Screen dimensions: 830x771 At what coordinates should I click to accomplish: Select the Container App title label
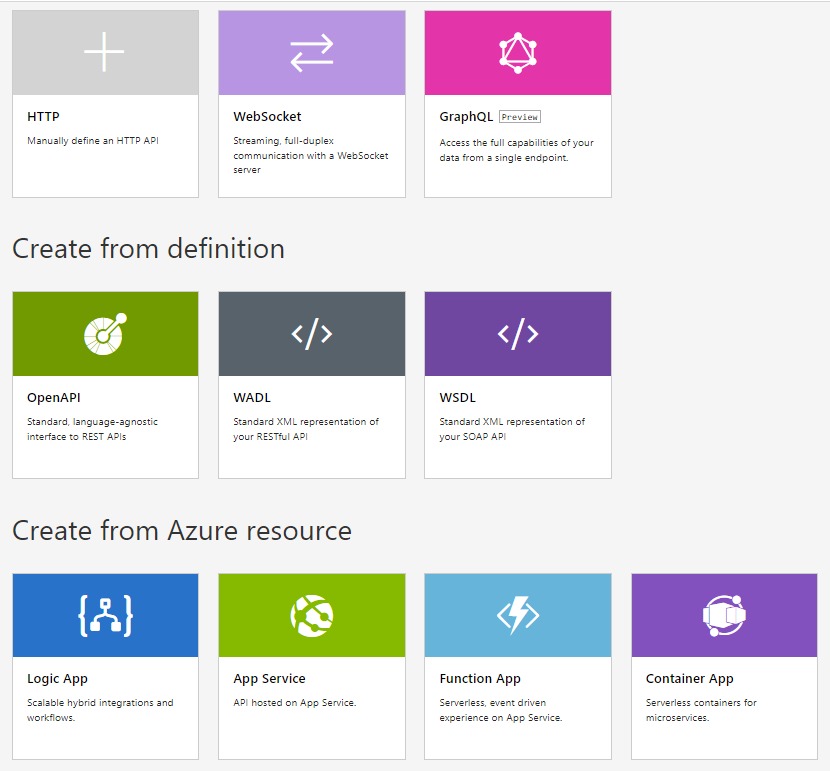coord(690,679)
